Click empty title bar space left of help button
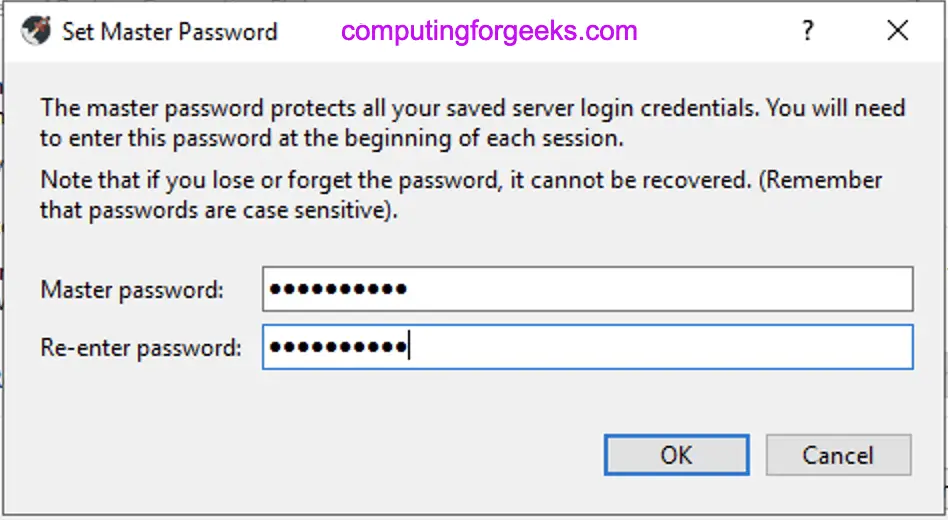Viewport: 948px width, 520px height. click(716, 31)
